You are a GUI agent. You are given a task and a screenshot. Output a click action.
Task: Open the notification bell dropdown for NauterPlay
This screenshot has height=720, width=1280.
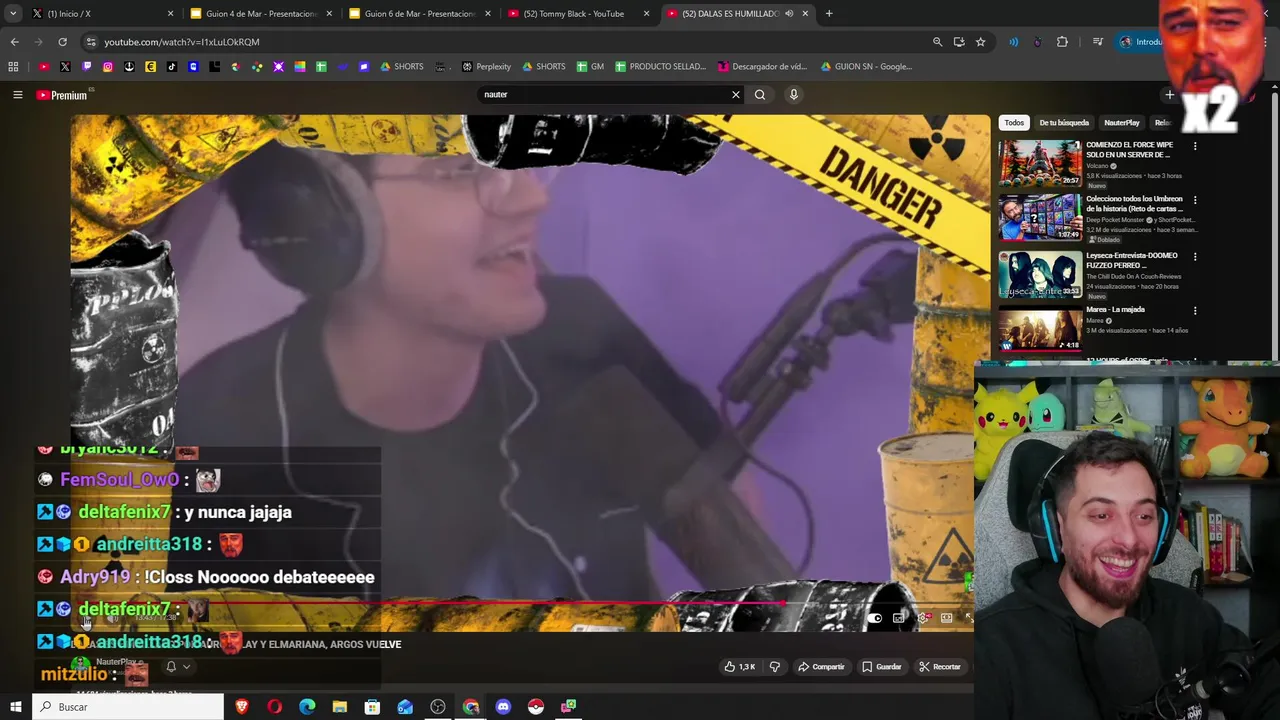pyautogui.click(x=177, y=667)
